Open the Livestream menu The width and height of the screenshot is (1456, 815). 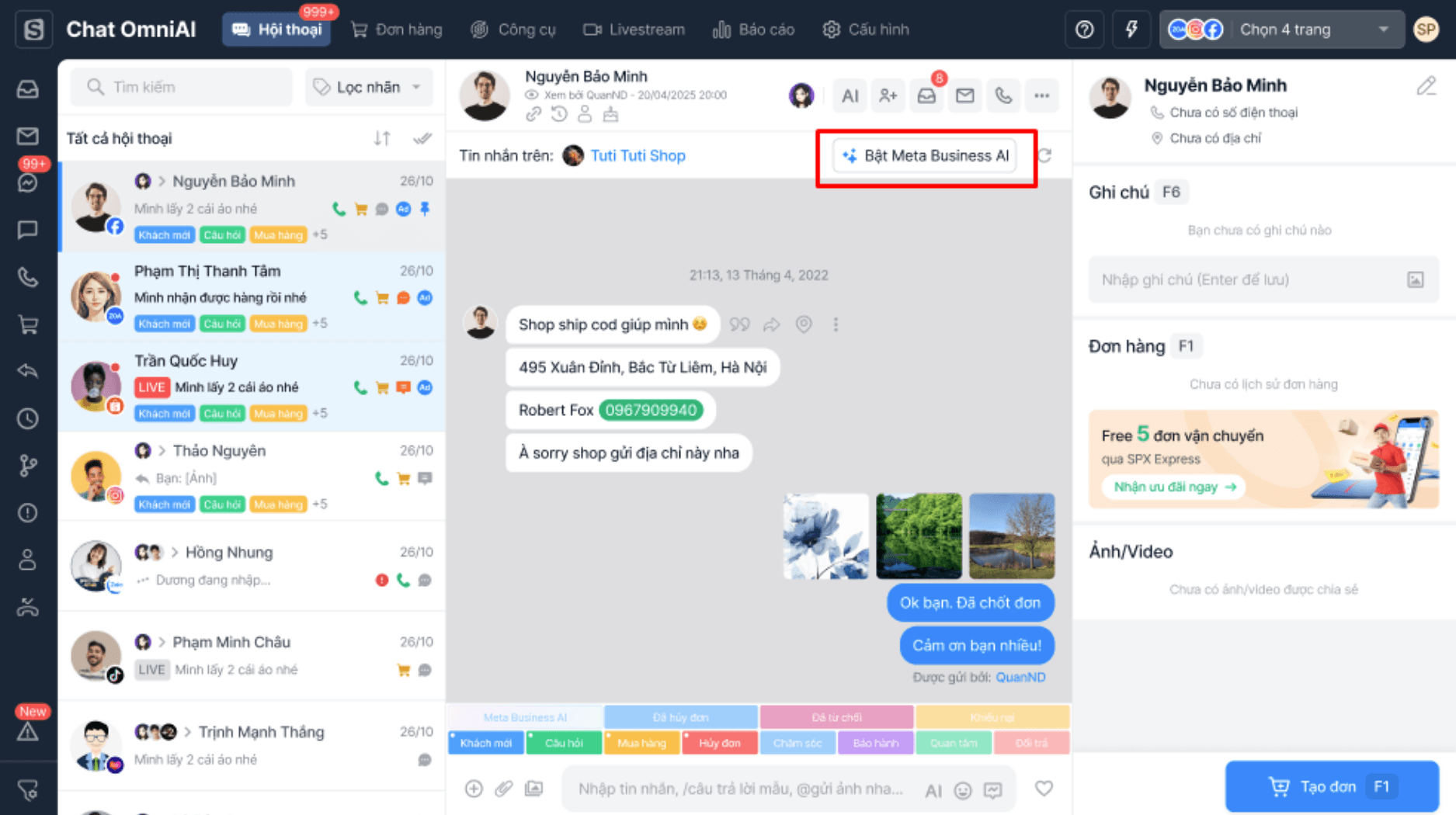[x=634, y=29]
